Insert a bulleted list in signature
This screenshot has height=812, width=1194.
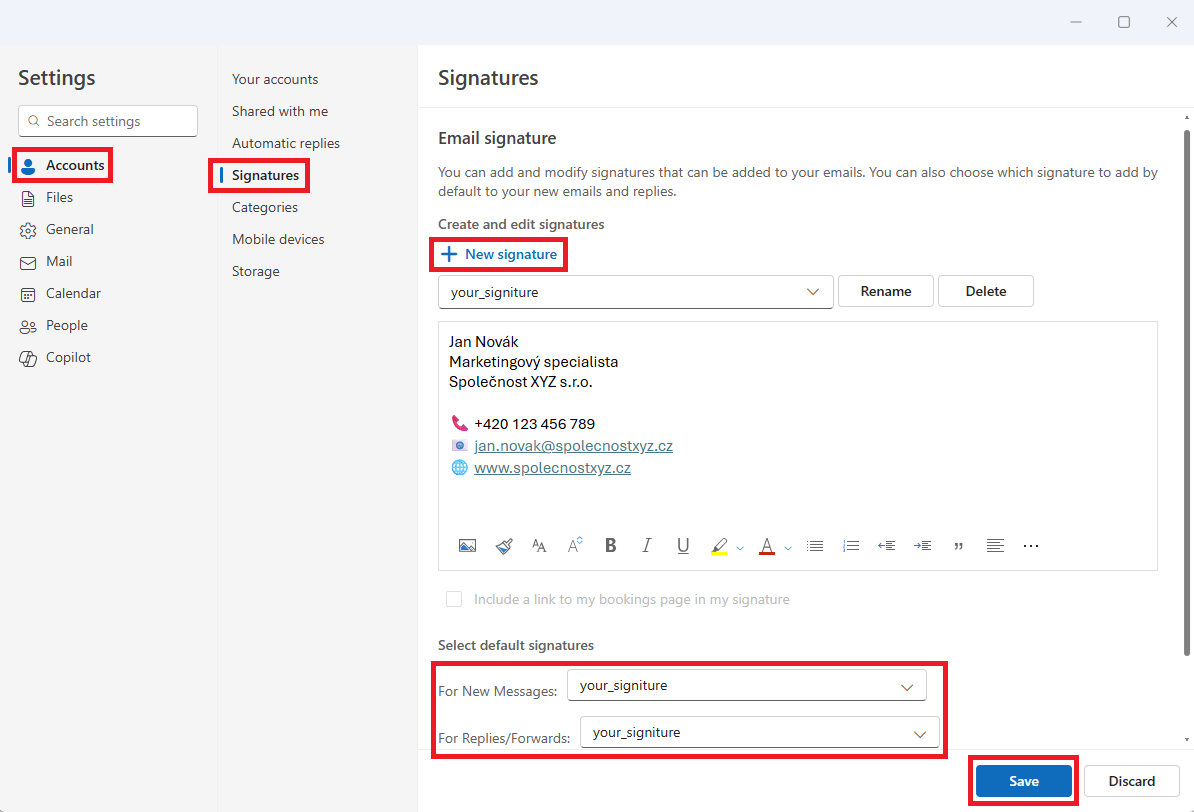pyautogui.click(x=815, y=546)
